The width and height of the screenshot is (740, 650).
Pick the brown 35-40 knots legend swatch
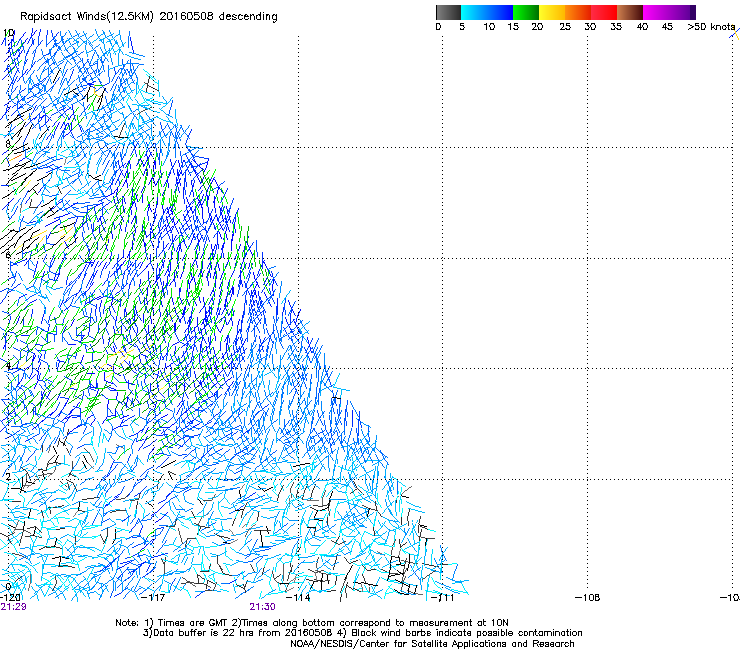click(630, 12)
